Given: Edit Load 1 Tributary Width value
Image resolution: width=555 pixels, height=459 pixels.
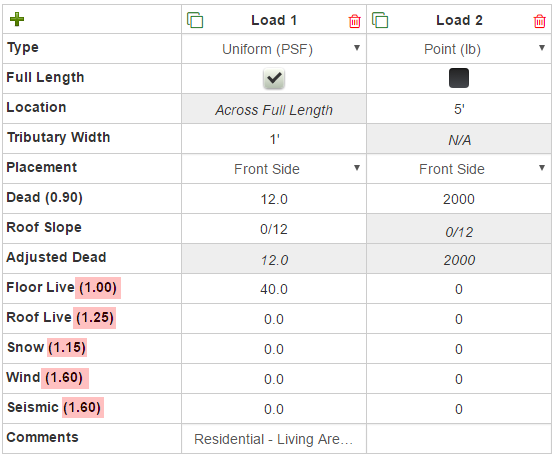Looking at the screenshot, I should pyautogui.click(x=274, y=139).
